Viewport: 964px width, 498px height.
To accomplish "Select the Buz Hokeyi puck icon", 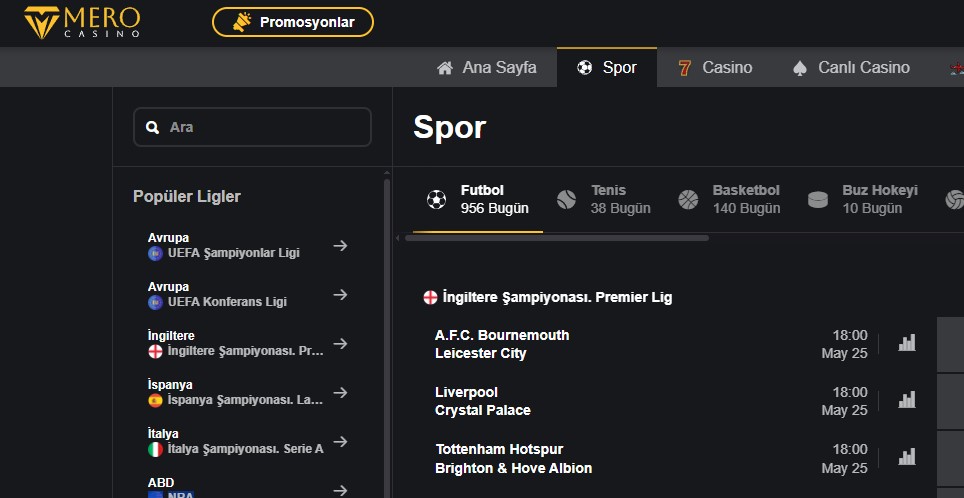I will [818, 199].
